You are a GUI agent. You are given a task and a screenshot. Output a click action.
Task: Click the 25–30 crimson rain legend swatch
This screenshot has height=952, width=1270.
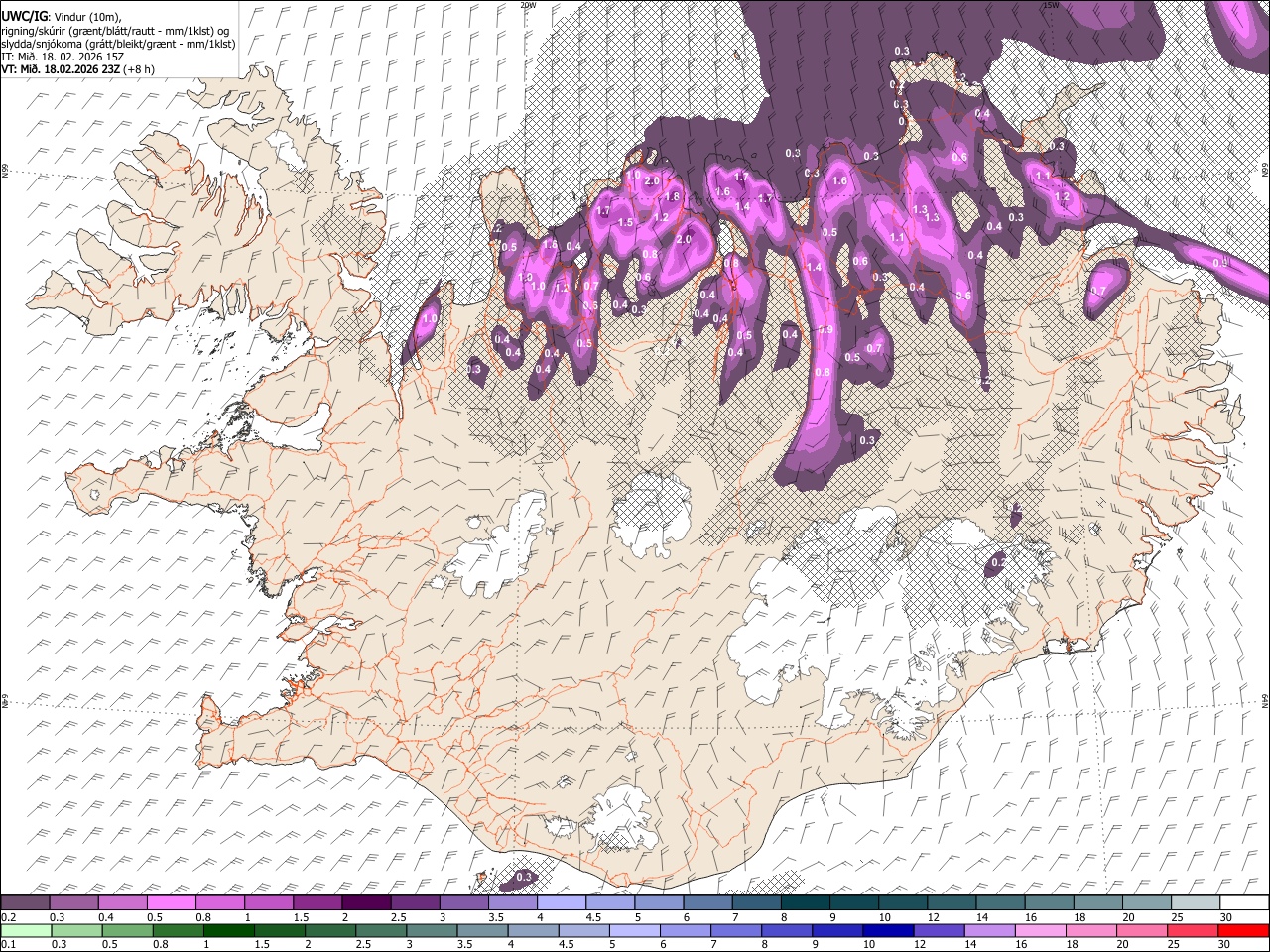1191,931
